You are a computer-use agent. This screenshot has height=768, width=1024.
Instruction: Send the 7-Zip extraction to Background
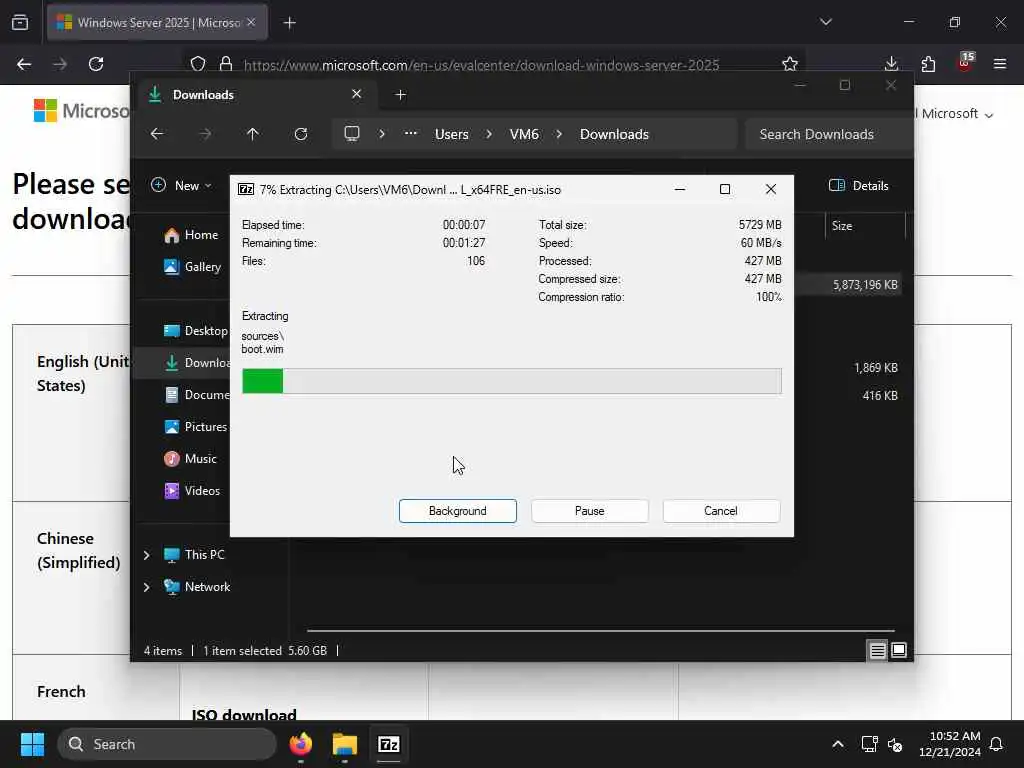pos(457,511)
